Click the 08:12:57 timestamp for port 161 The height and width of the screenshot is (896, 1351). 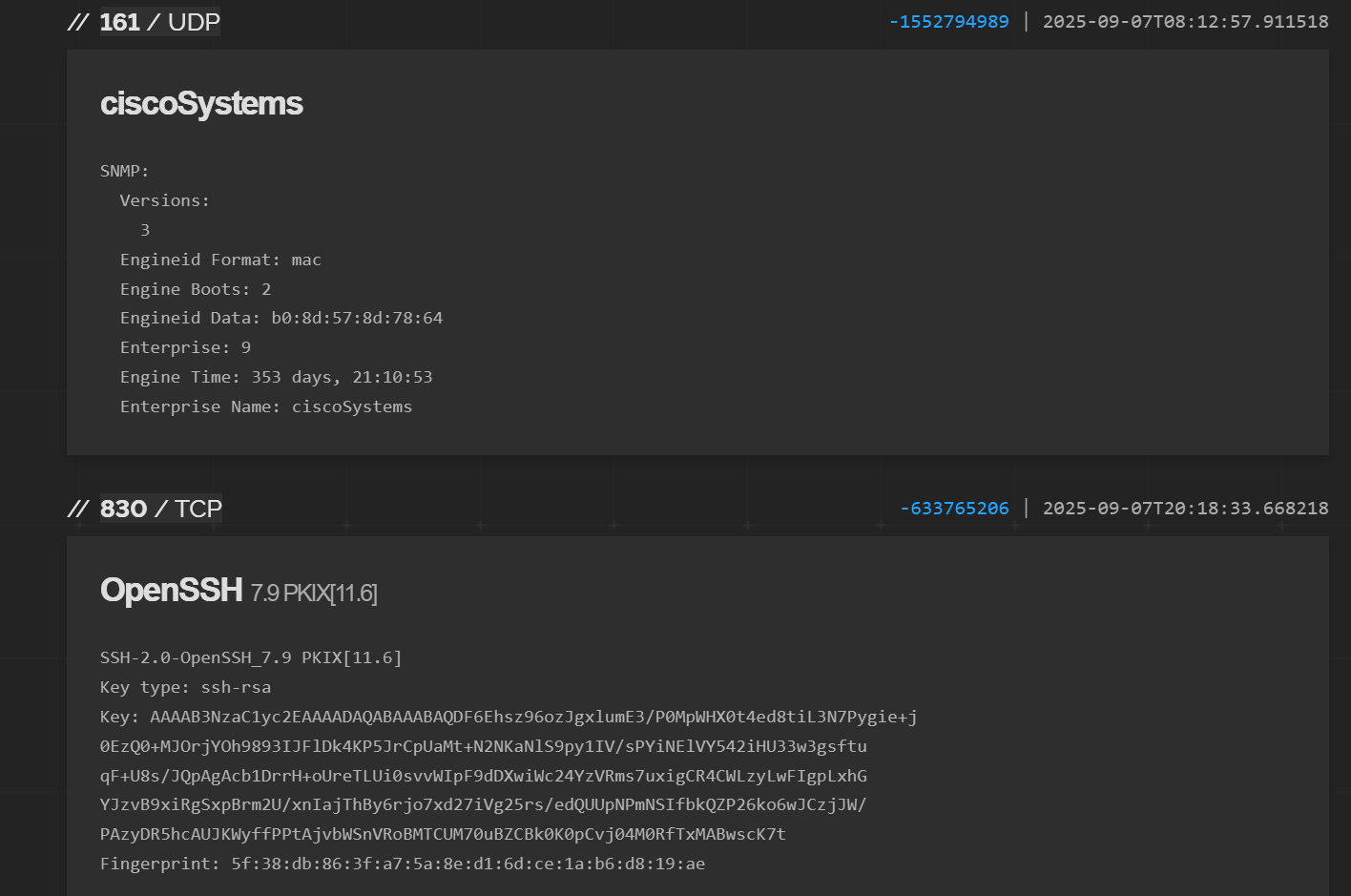tap(1185, 22)
